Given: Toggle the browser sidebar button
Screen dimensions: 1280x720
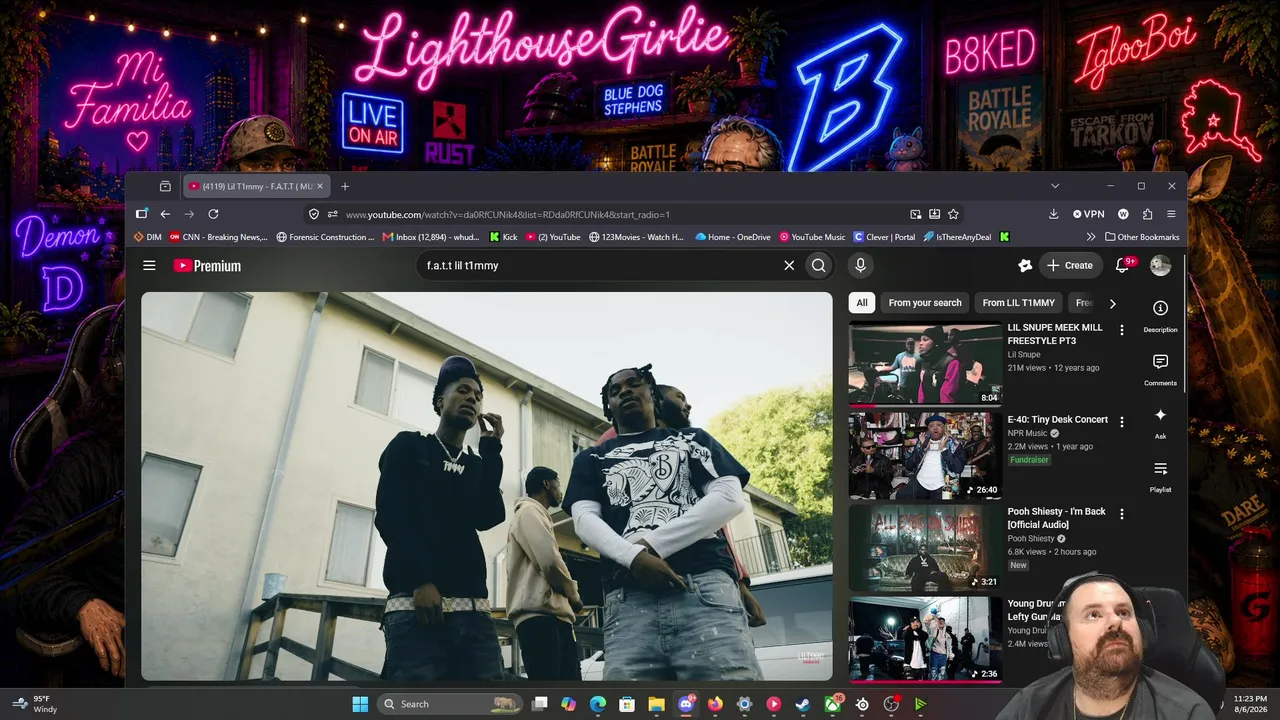Looking at the screenshot, I should click(141, 214).
